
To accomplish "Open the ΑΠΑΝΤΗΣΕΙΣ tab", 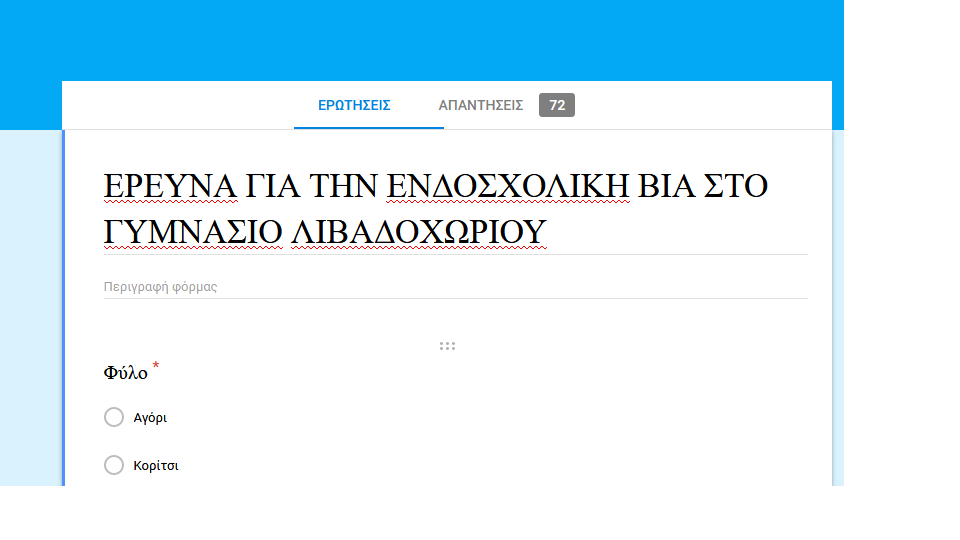I will click(x=481, y=105).
